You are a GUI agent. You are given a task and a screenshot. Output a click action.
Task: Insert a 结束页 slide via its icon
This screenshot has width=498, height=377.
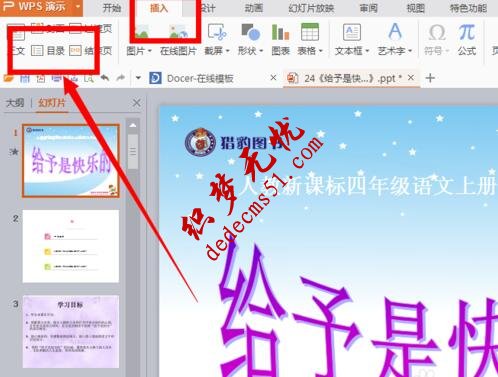tap(75, 51)
